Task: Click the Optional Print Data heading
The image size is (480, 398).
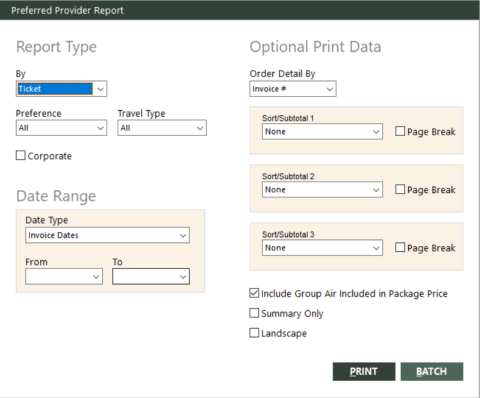Action: click(x=315, y=47)
